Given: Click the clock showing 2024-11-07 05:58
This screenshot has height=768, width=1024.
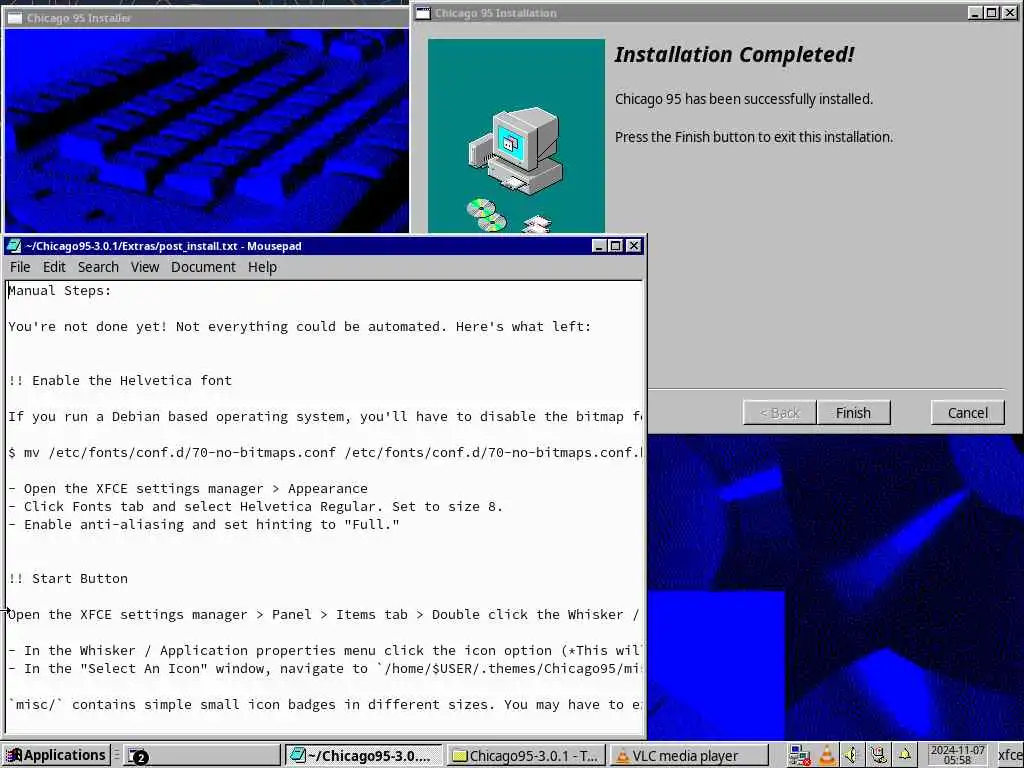Looking at the screenshot, I should point(957,755).
